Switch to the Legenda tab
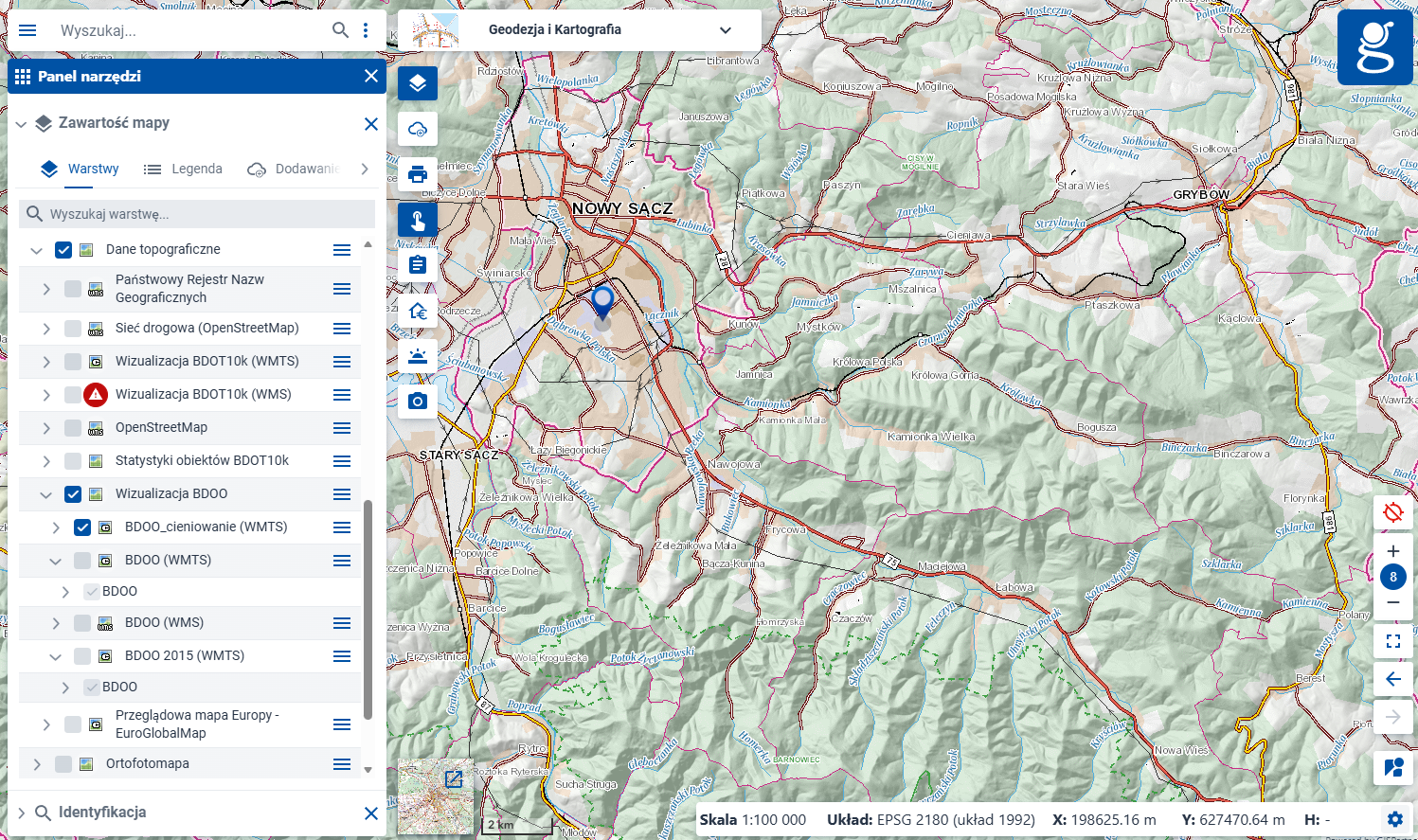This screenshot has width=1418, height=840. (183, 170)
